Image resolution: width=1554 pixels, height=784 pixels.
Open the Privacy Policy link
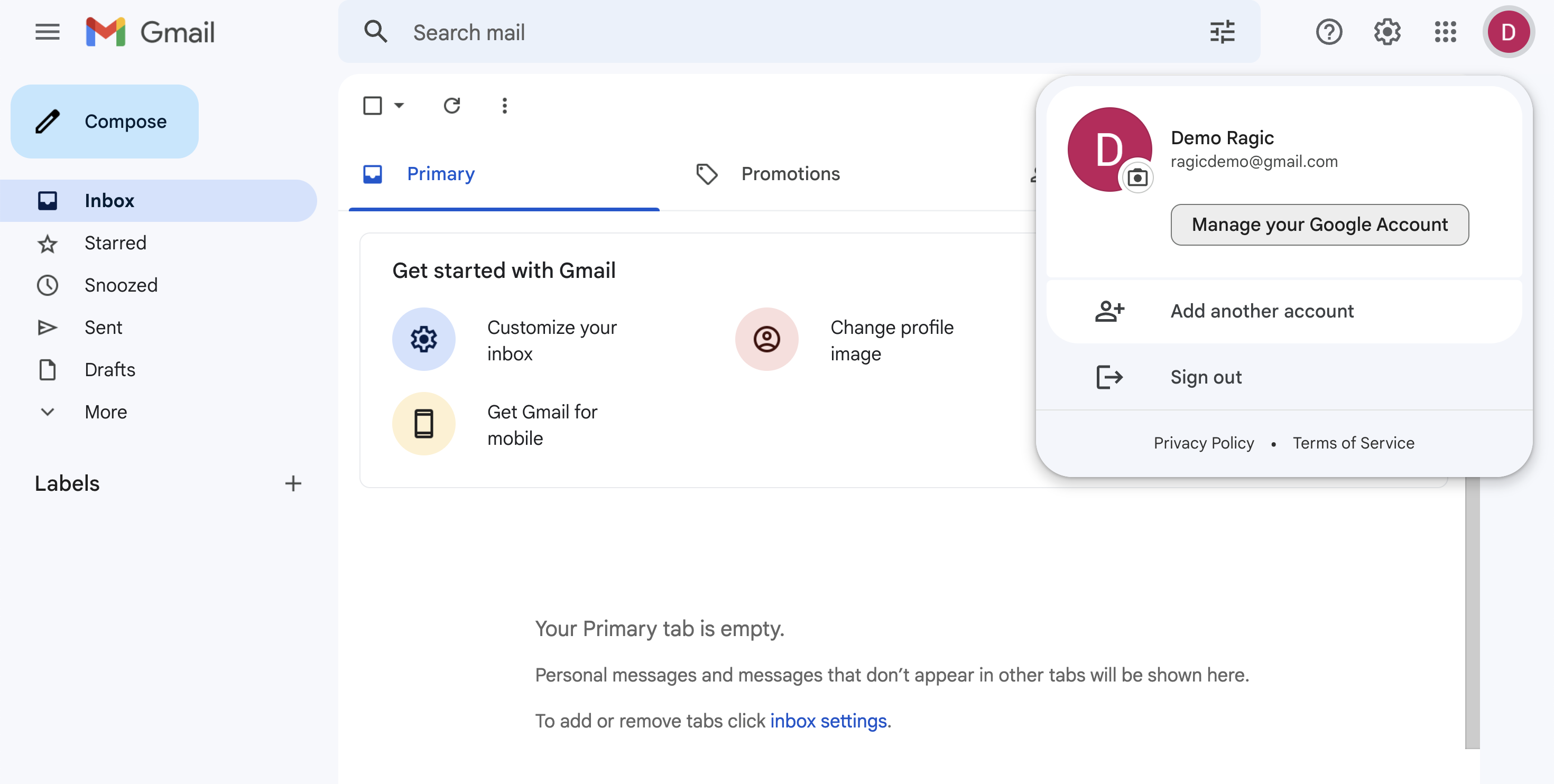pyautogui.click(x=1204, y=443)
